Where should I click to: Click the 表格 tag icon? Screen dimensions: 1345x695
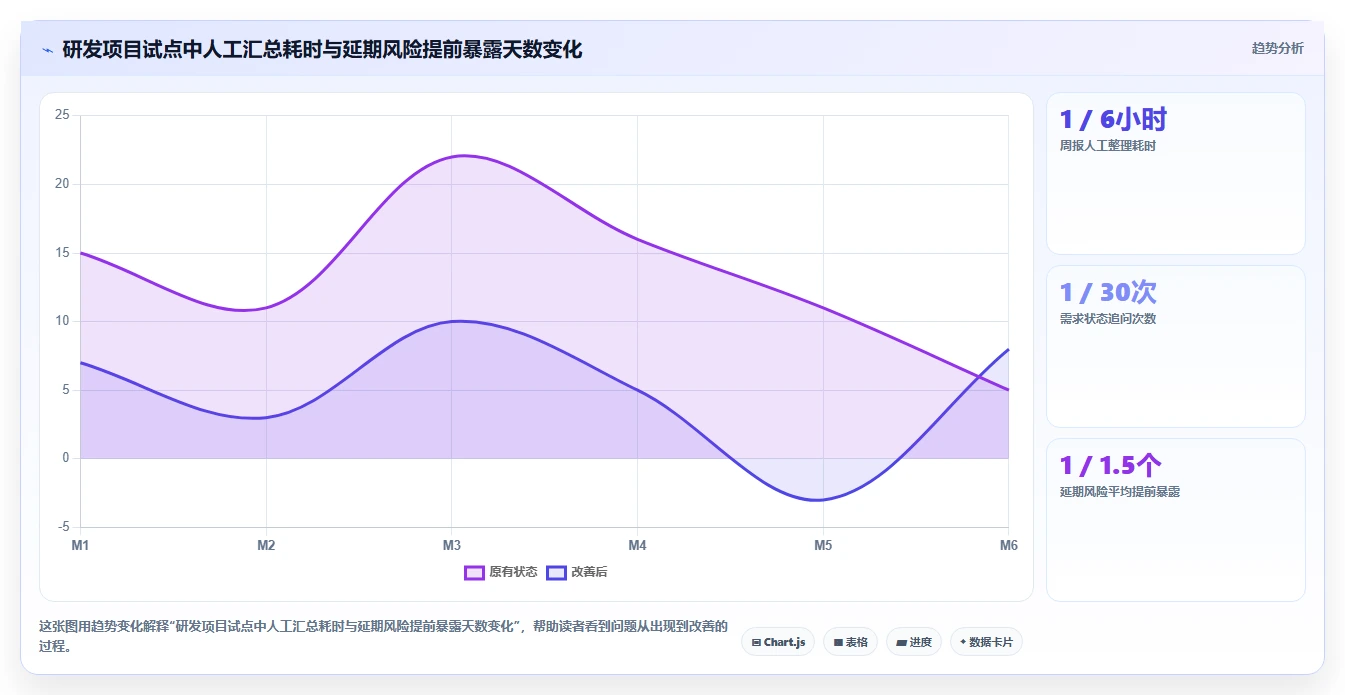tap(838, 642)
